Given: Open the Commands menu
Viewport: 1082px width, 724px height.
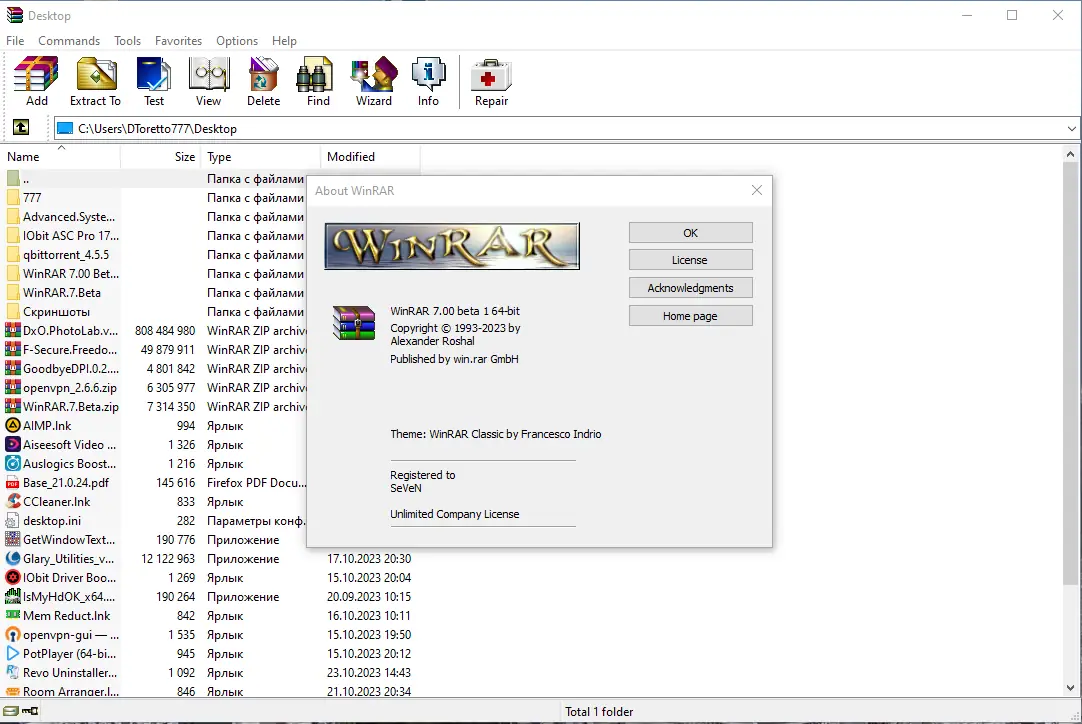Looking at the screenshot, I should click(69, 41).
